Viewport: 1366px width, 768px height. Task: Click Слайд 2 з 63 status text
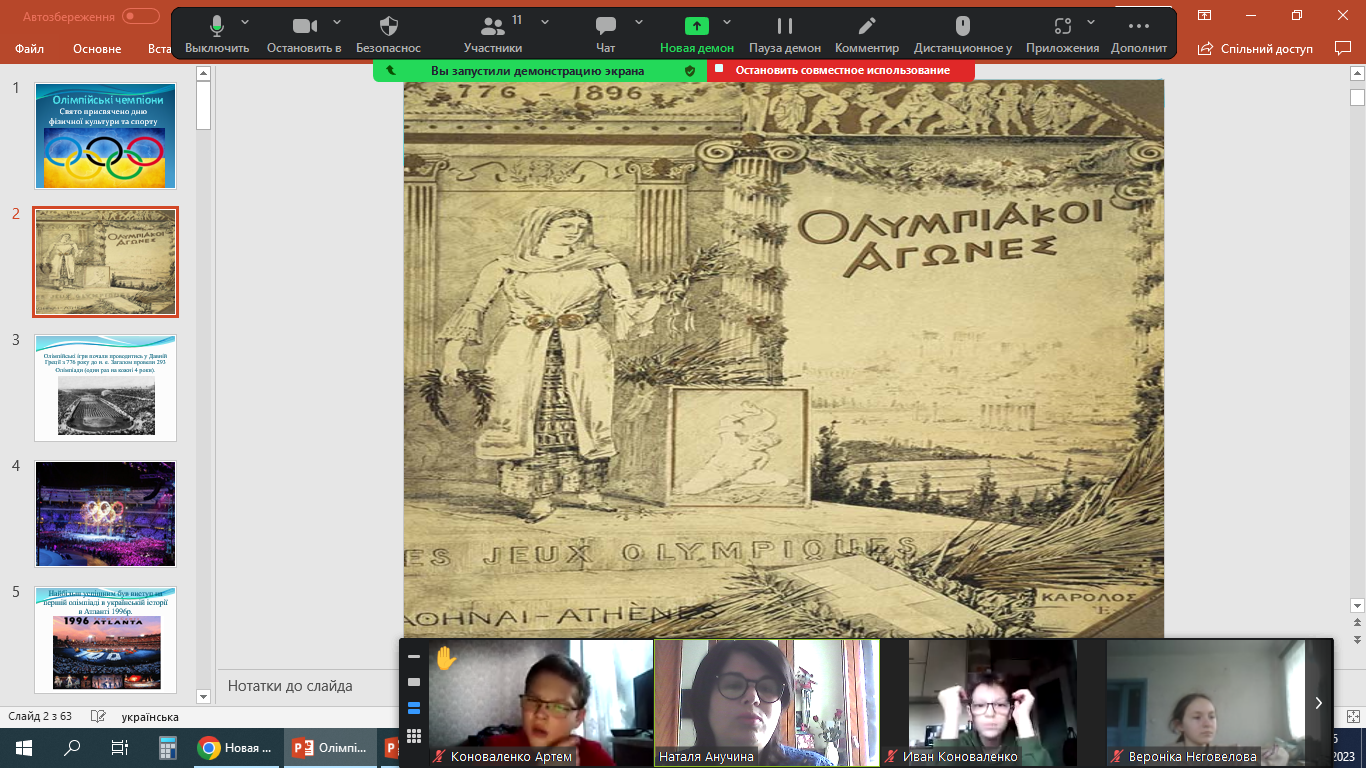40,717
